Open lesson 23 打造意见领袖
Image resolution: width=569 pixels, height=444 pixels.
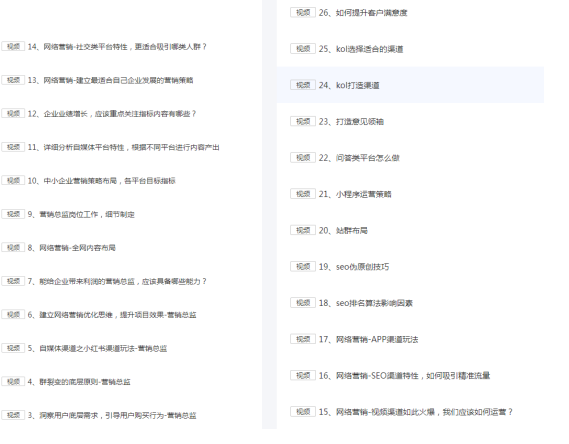point(351,122)
